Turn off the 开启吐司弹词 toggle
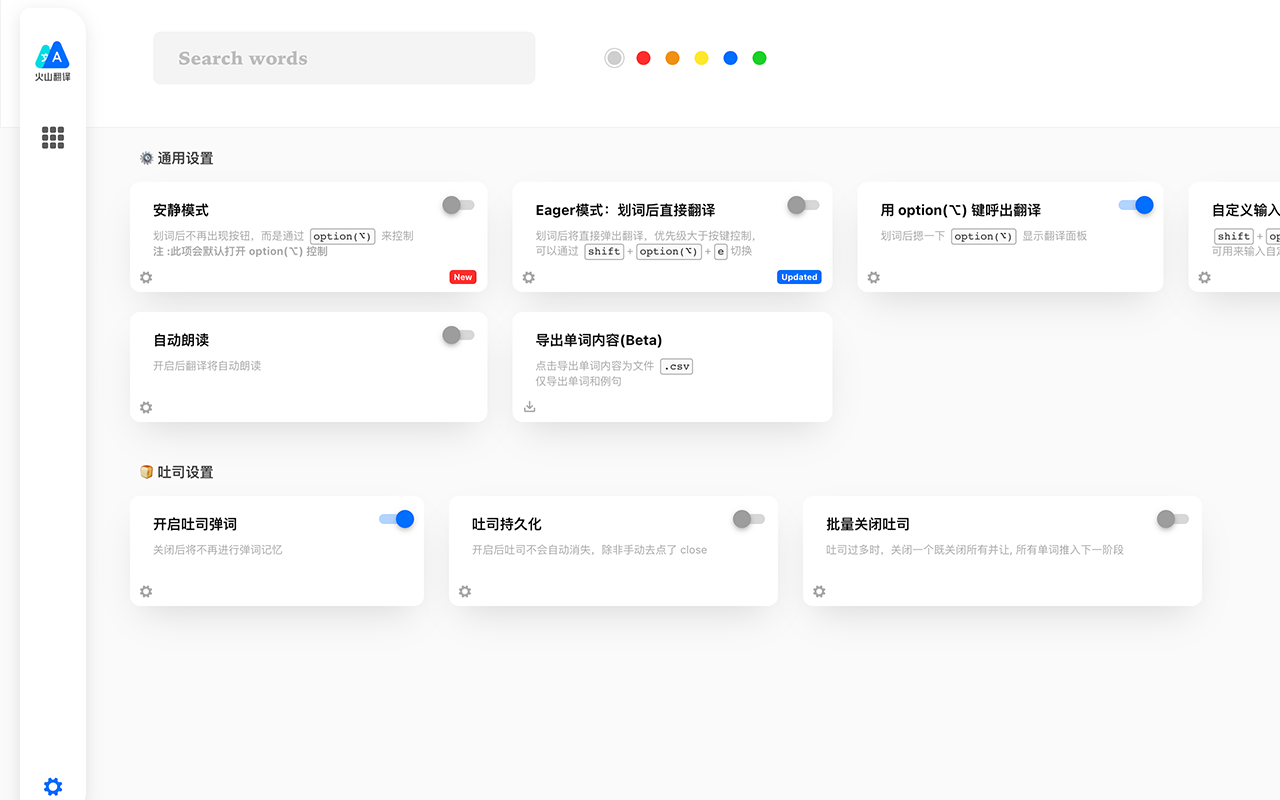 coord(397,519)
